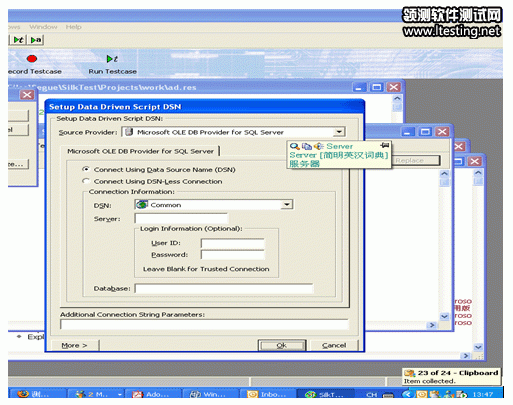The width and height of the screenshot is (513, 405).
Task: Click 'Leave Blank for Trusted Connection' text
Action: (206, 269)
